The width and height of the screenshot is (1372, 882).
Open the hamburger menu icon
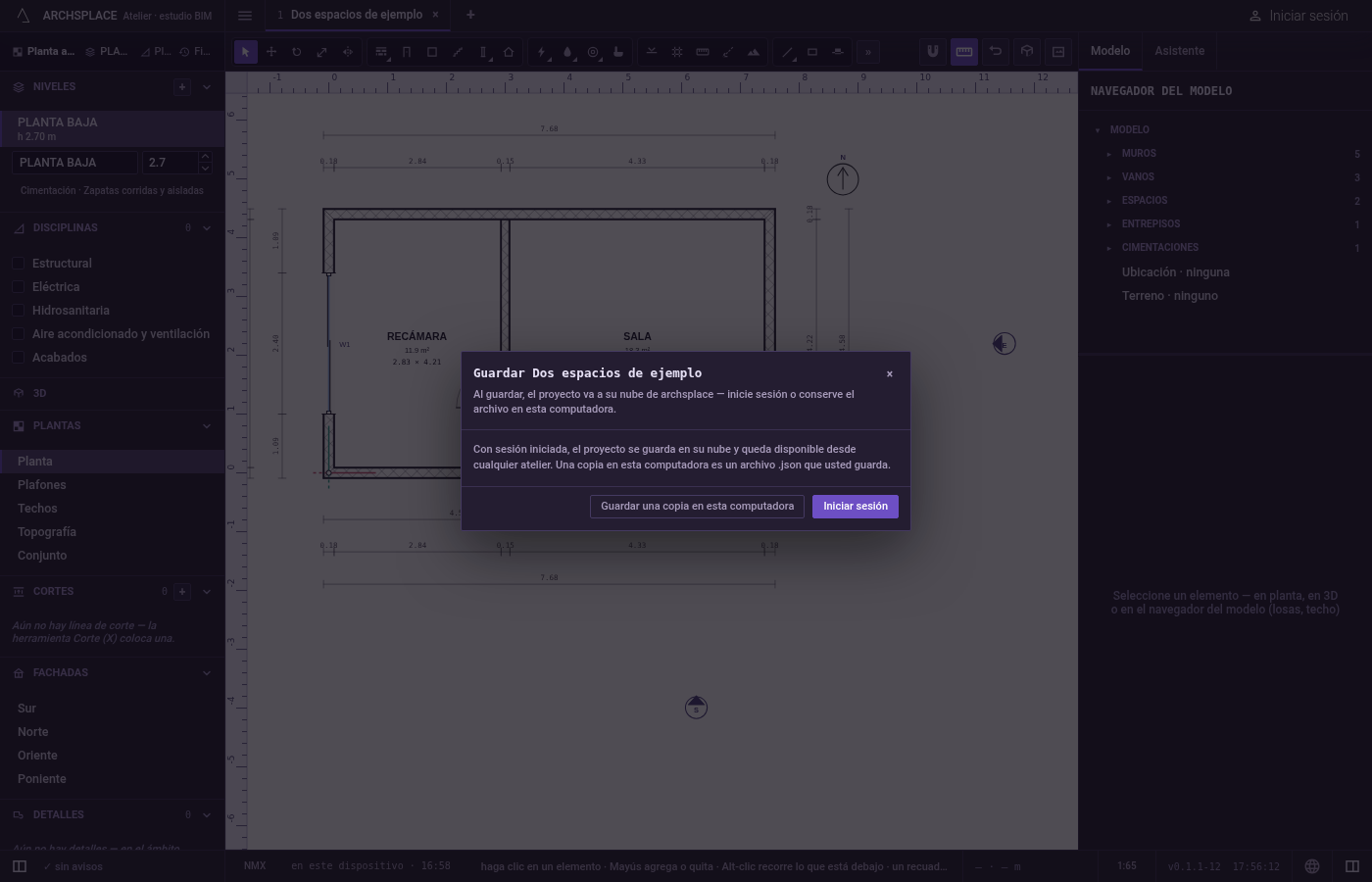(x=245, y=16)
